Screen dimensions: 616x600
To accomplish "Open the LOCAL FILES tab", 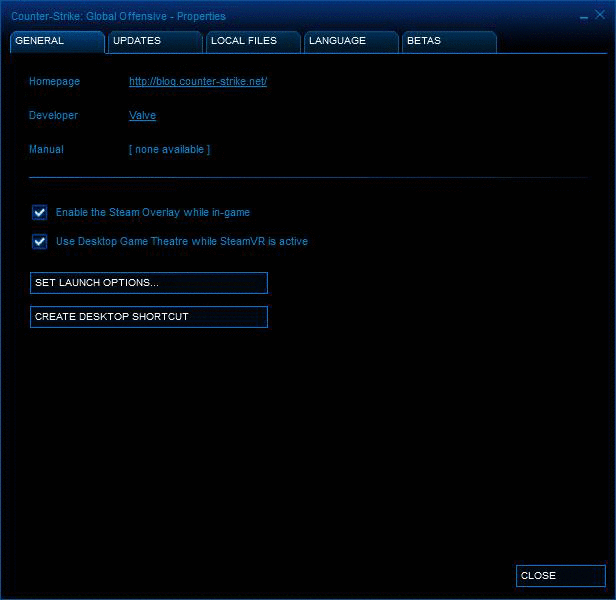I will point(253,41).
